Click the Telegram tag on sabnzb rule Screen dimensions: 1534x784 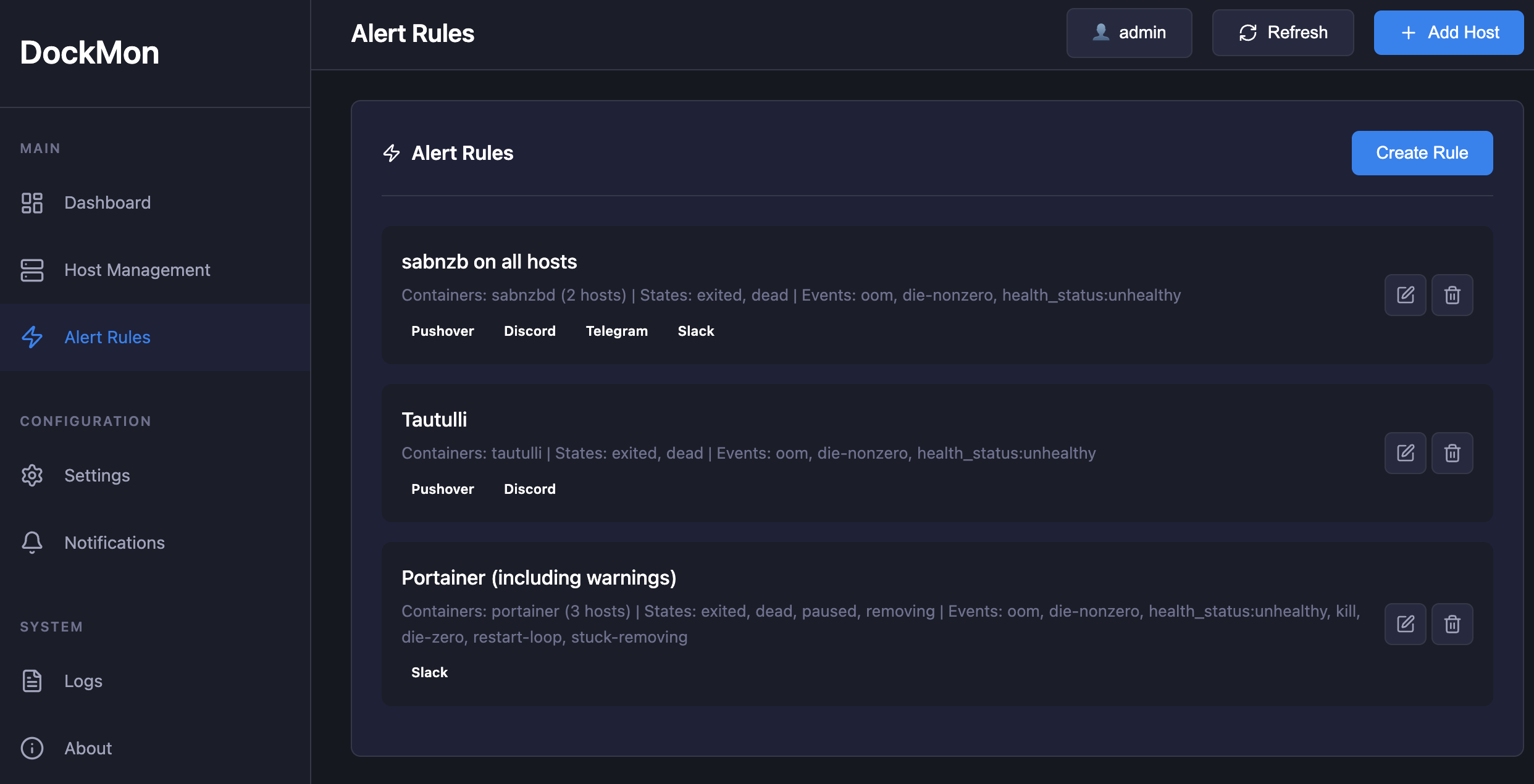[616, 331]
